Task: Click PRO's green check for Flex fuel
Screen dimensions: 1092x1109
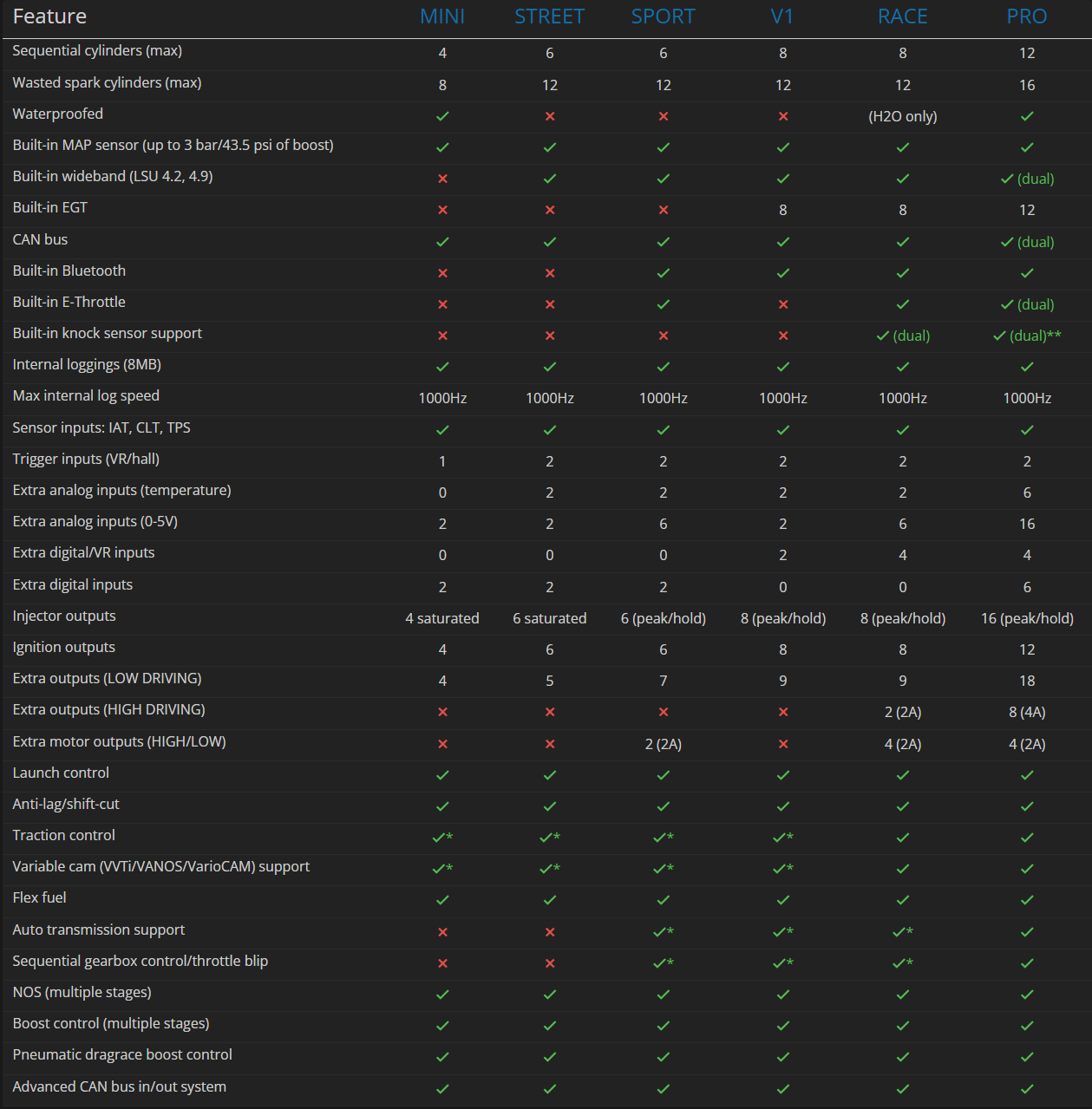Action: tap(1027, 900)
